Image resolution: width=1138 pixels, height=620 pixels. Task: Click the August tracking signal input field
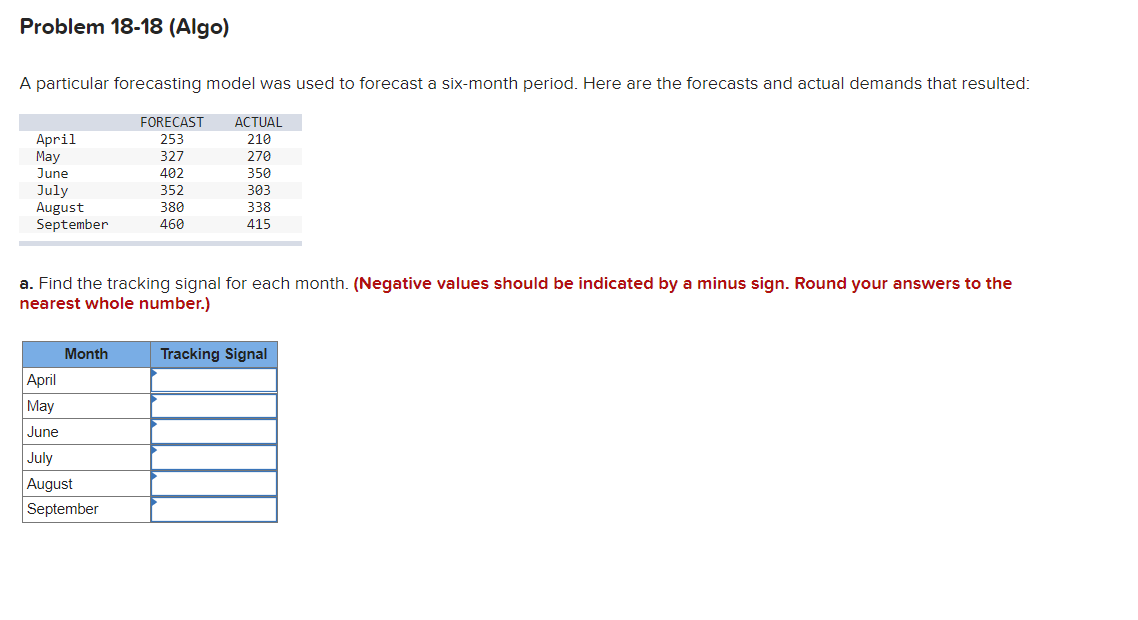tap(214, 483)
